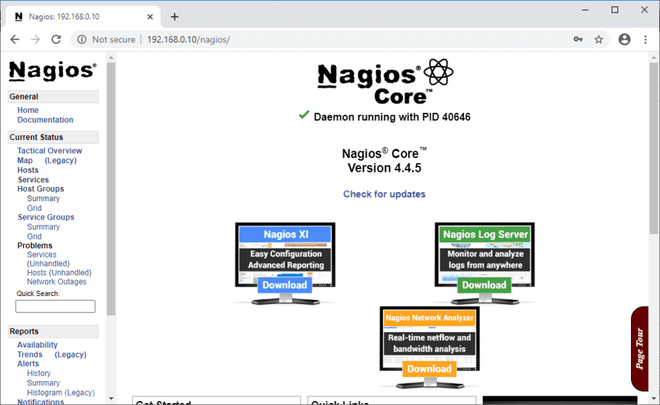Reload the Nagios page
The image size is (660, 405).
click(56, 40)
